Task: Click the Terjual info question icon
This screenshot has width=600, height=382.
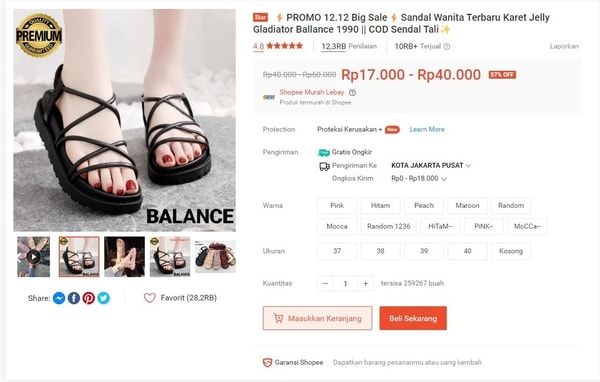Action: click(x=447, y=46)
